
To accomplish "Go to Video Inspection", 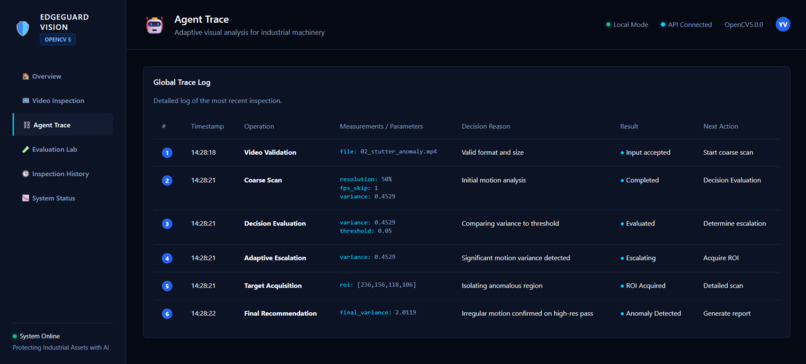I will tap(63, 101).
